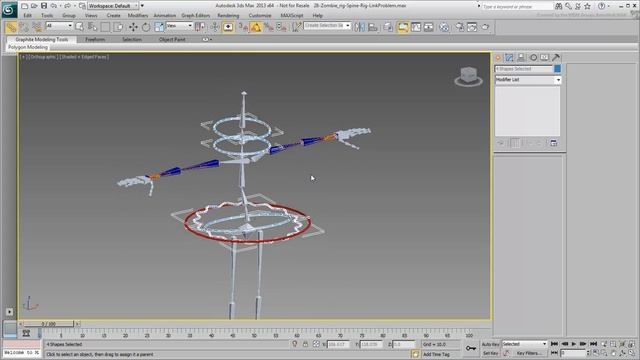The height and width of the screenshot is (360, 640).
Task: Click the Polygon Modeling panel label
Action: coord(28,47)
